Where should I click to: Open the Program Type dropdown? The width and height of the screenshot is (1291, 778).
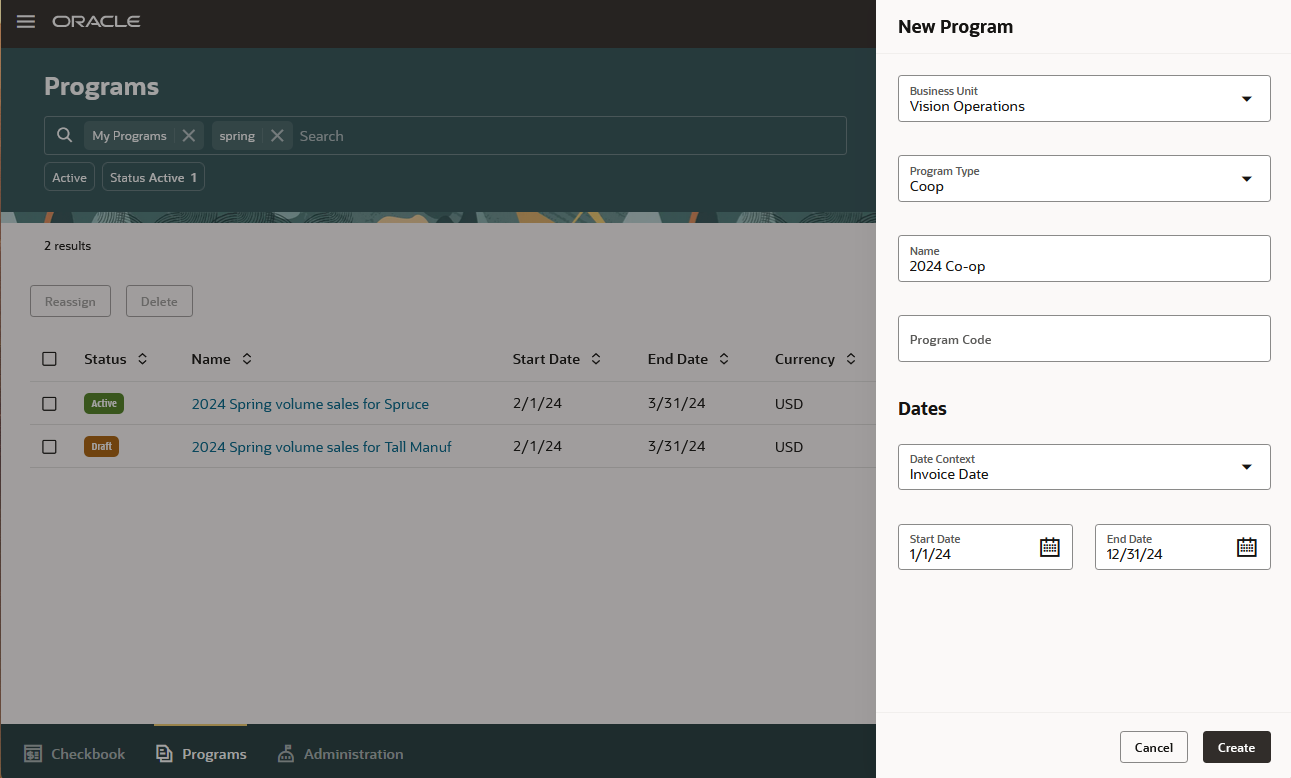[1246, 178]
